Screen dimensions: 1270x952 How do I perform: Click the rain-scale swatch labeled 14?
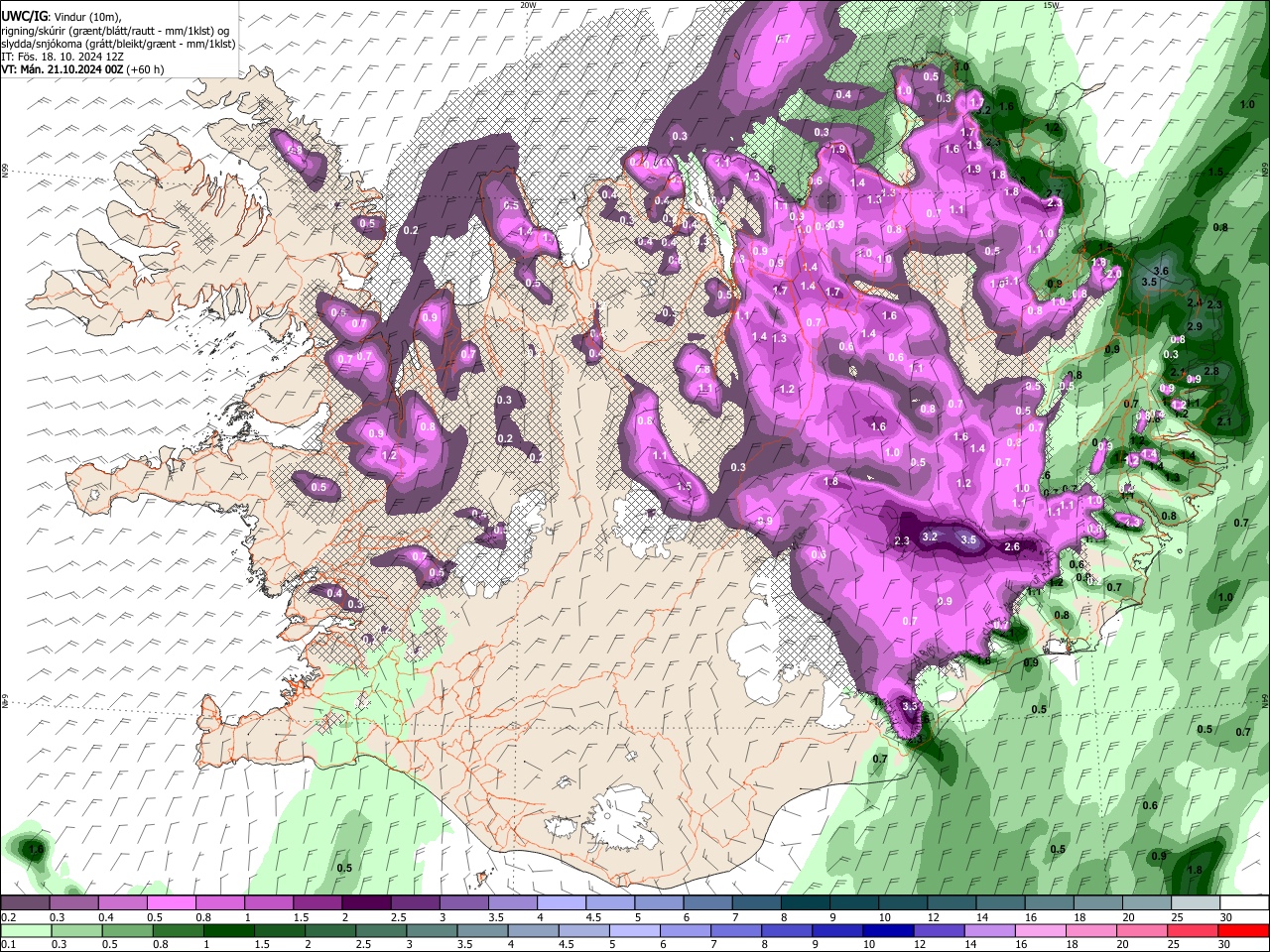(989, 930)
